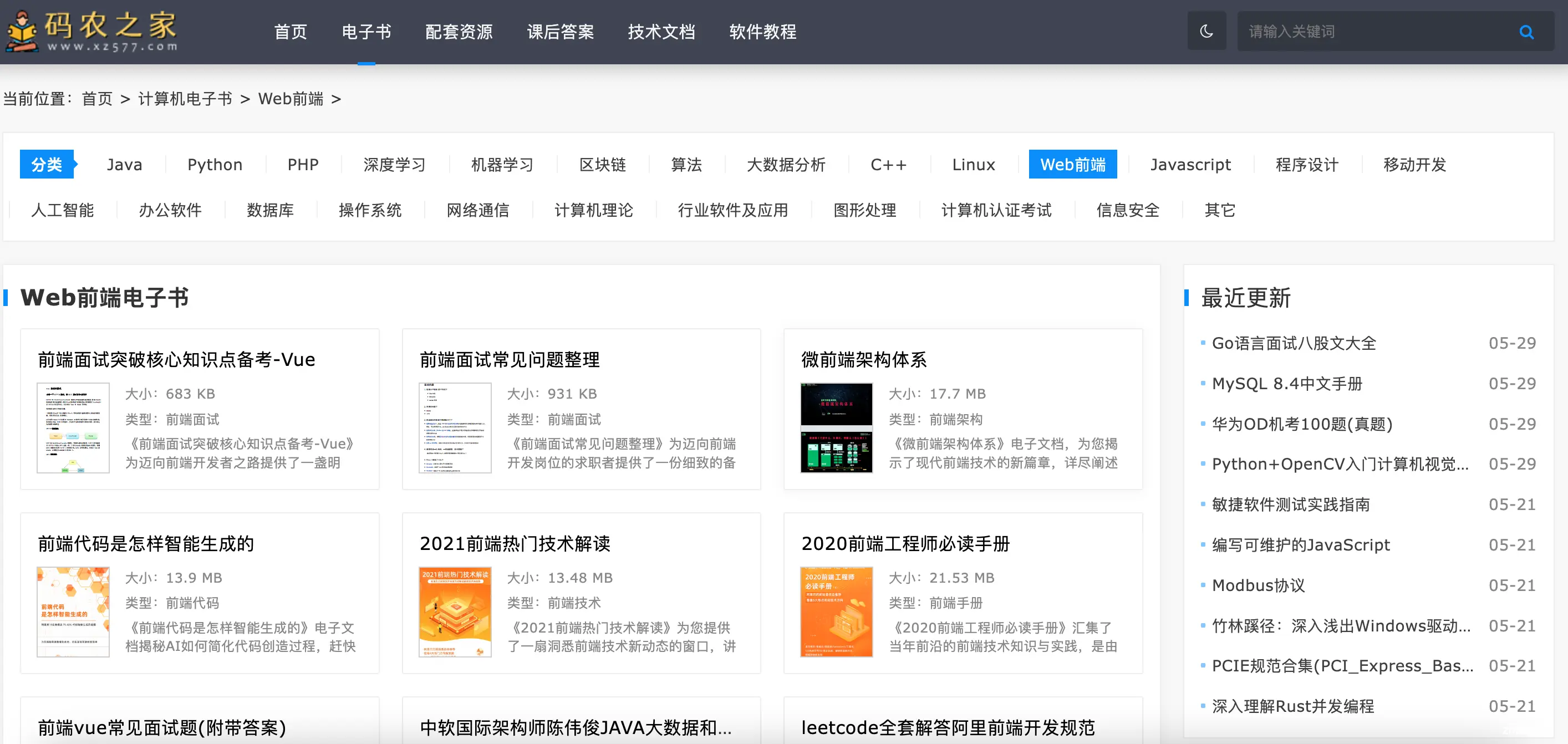Select the 操作系统 category
This screenshot has width=1568, height=744.
pyautogui.click(x=369, y=210)
